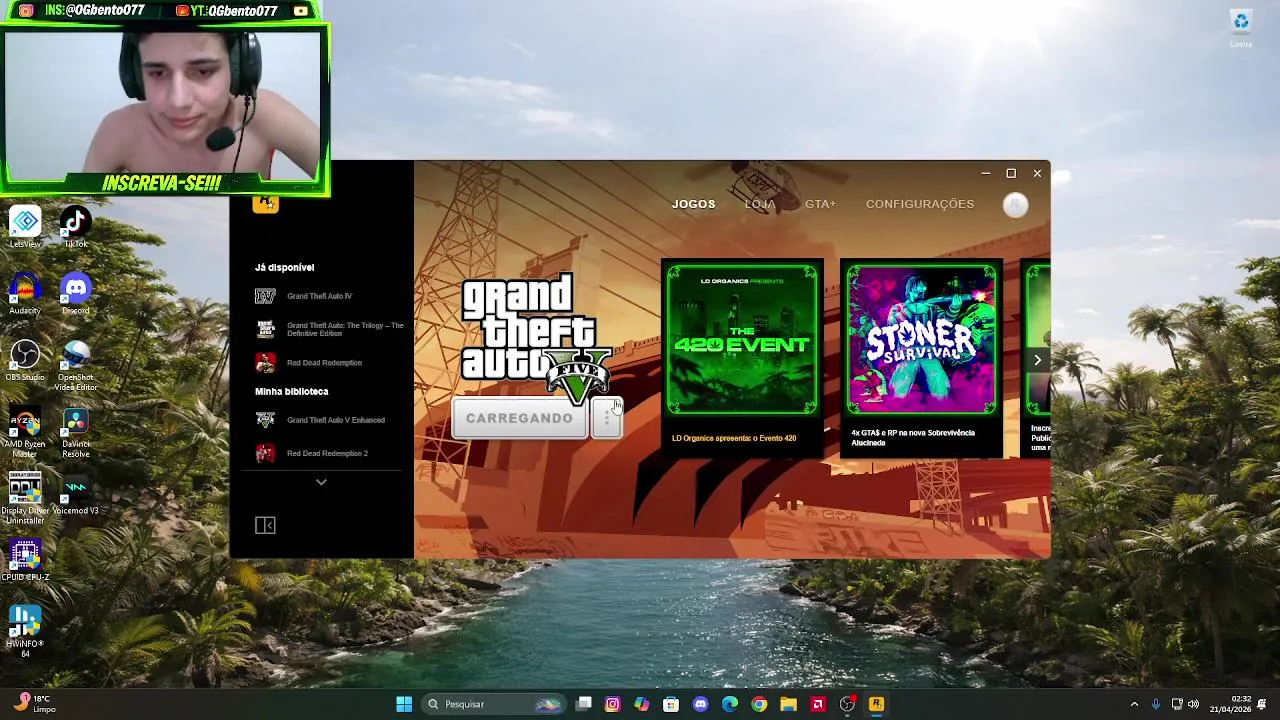The height and width of the screenshot is (720, 1280).
Task: Open Microsoft Store on the taskbar
Action: tap(671, 704)
